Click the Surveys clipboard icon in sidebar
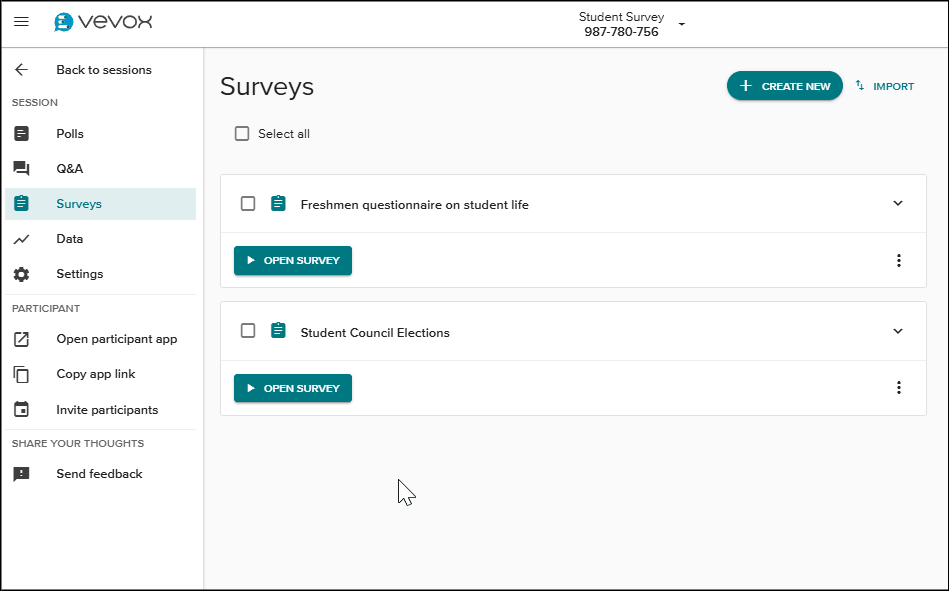 coord(21,203)
